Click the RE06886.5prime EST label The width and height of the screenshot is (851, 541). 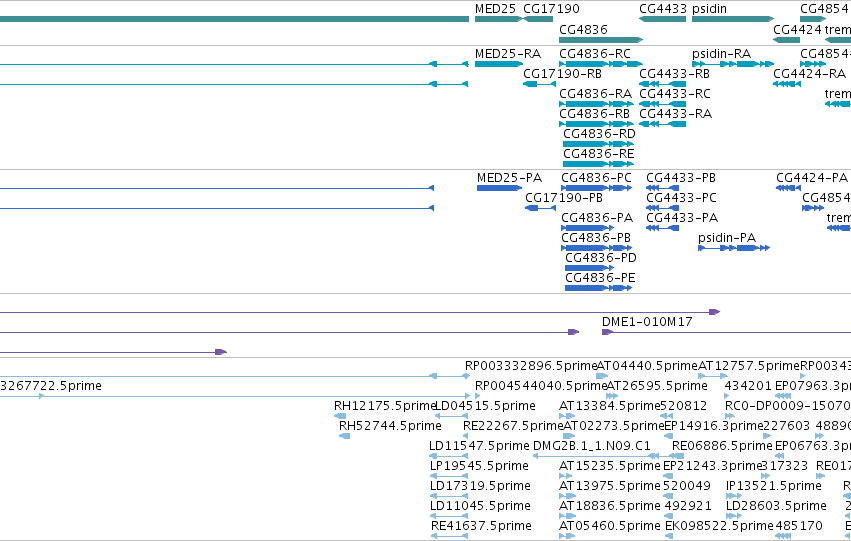(x=722, y=447)
